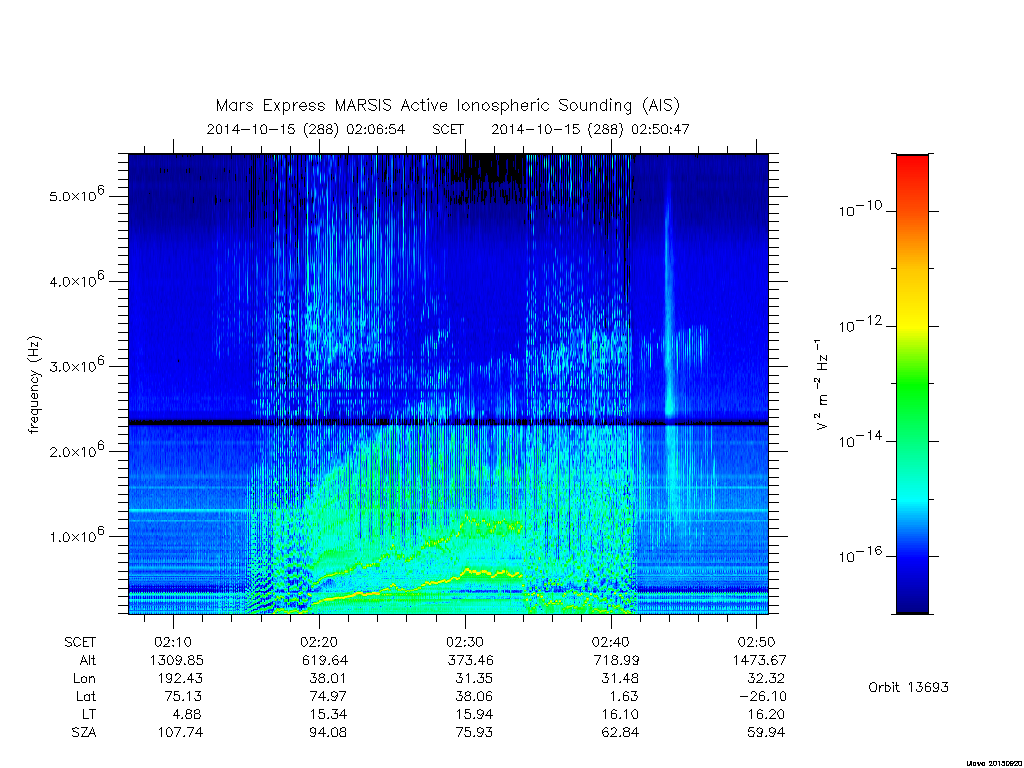The width and height of the screenshot is (1024, 768).
Task: Click the color bar unit label 'V² m⁻² Hz⁻¹'
Action: [822, 385]
